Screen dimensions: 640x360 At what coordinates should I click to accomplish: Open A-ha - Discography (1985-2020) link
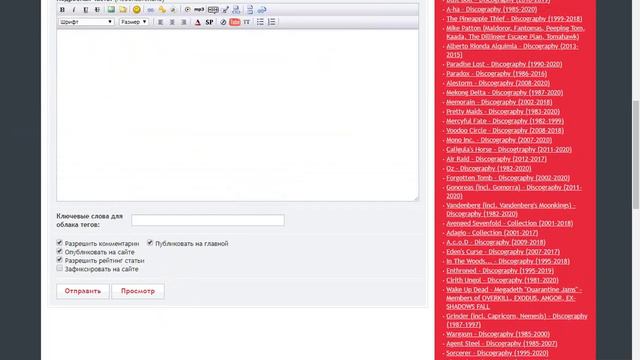click(491, 9)
